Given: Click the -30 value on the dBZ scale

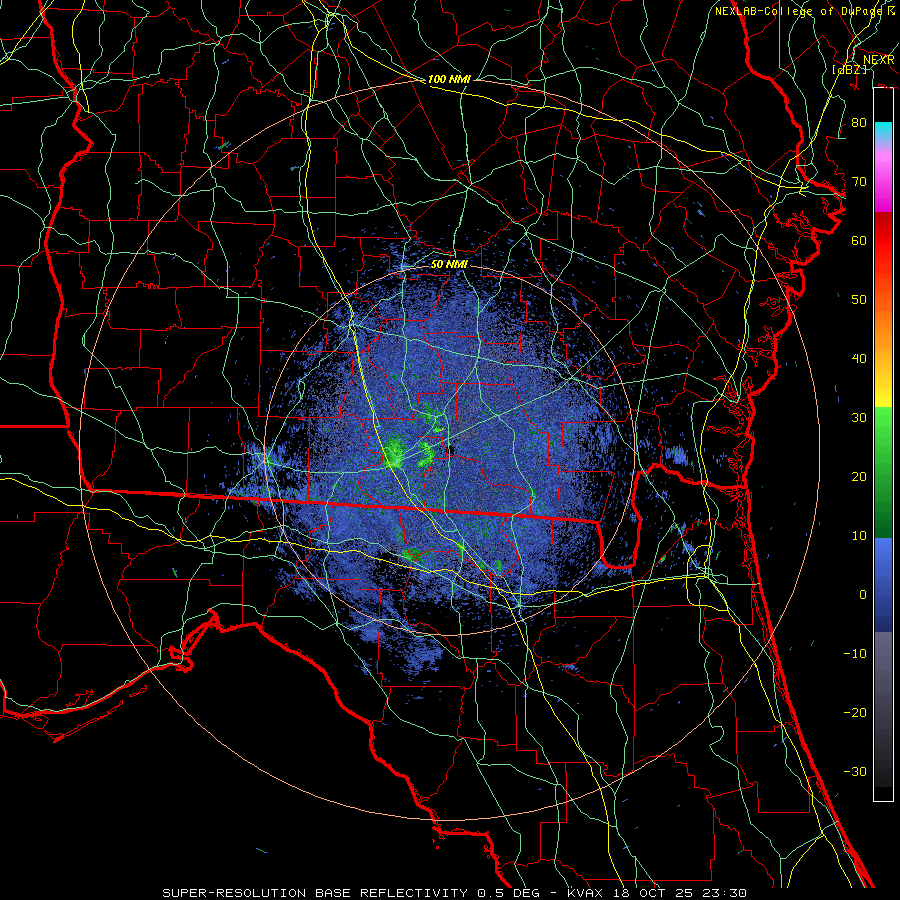Looking at the screenshot, I should [855, 771].
